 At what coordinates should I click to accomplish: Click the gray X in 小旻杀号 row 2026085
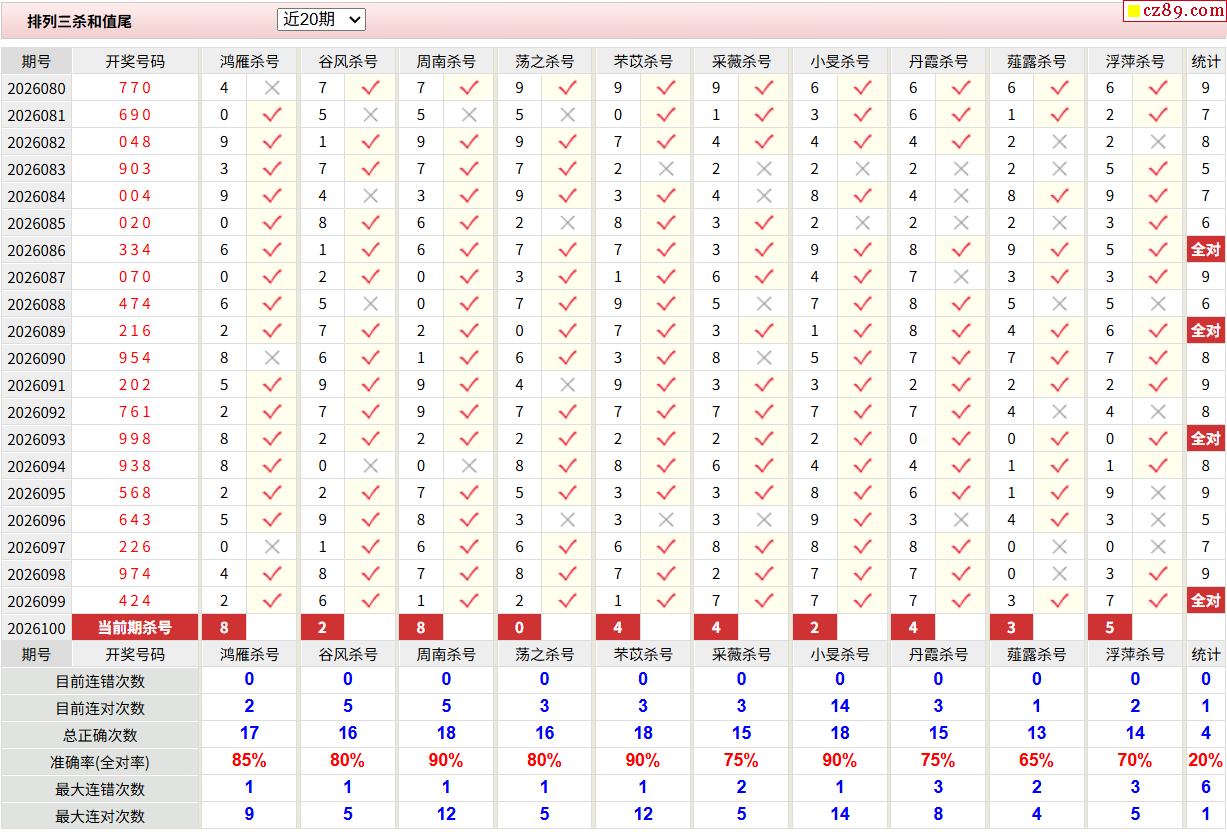pos(862,223)
